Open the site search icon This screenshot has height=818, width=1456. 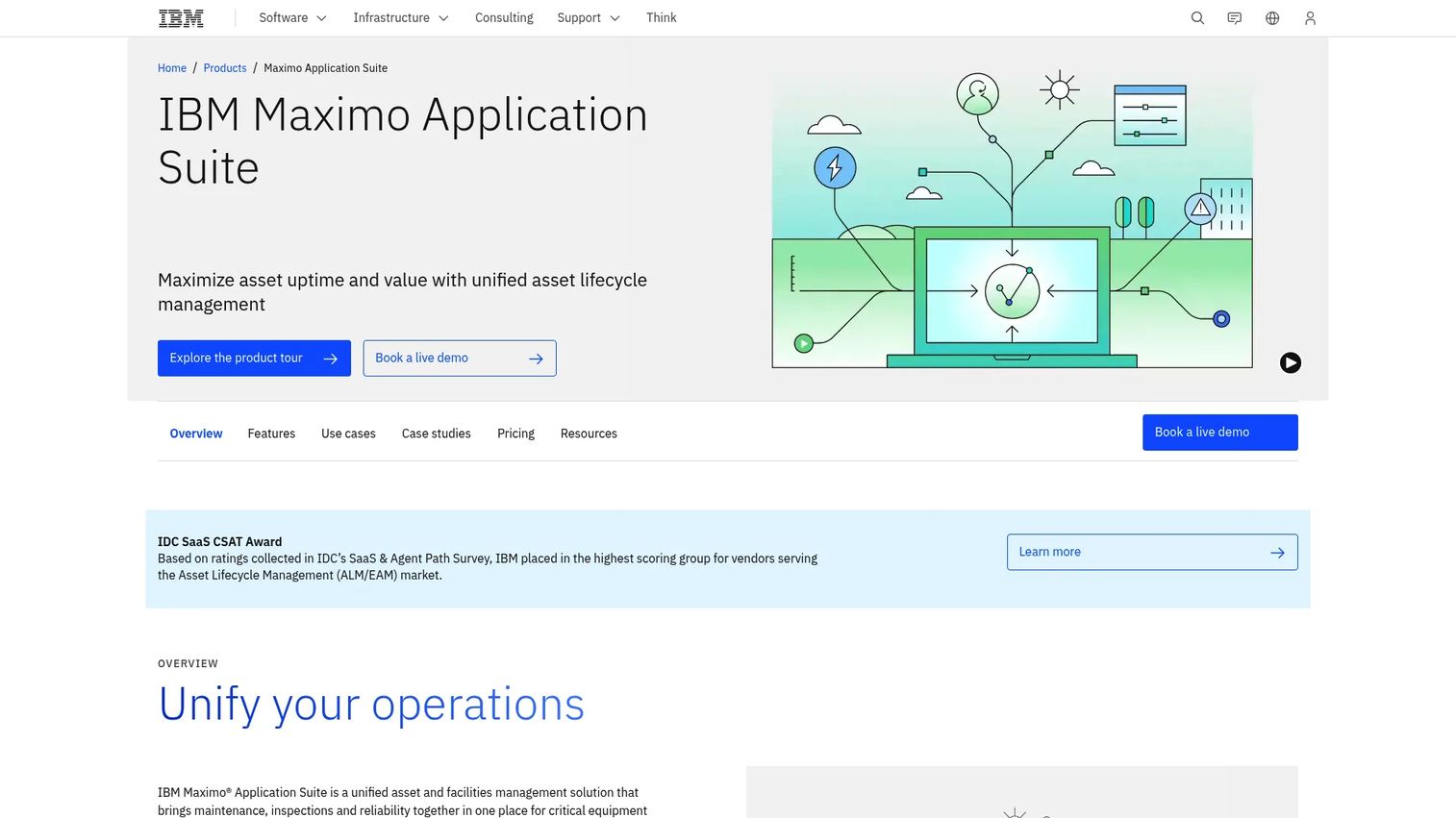1197,18
